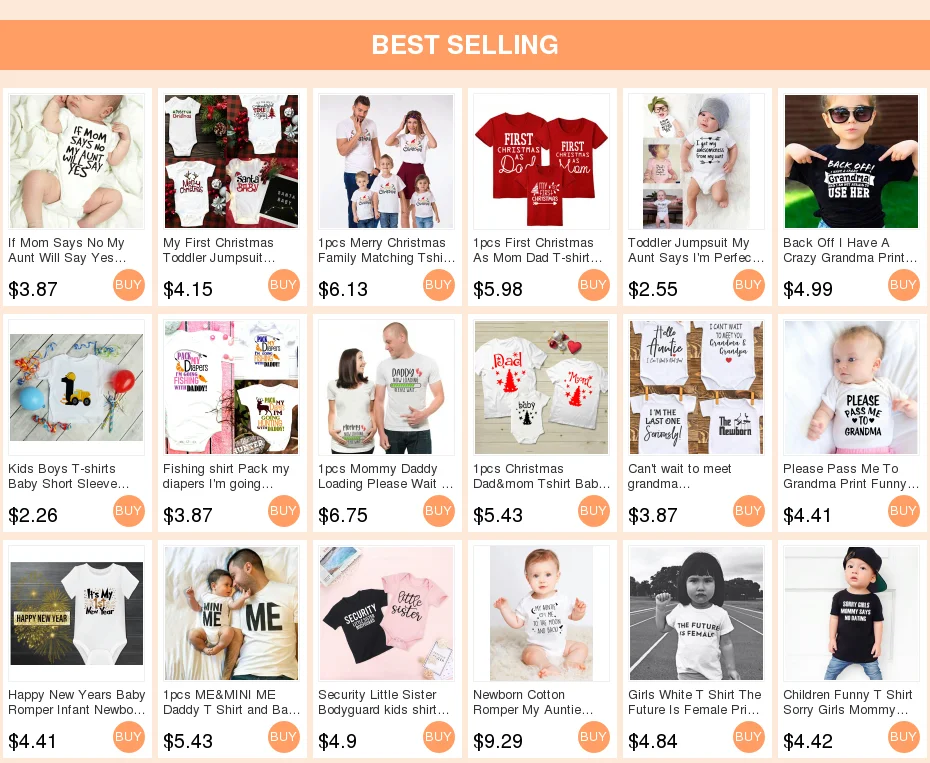Buy the $2.55 Toddler Jumpsuit Aunt item
This screenshot has width=930, height=763.
point(749,285)
